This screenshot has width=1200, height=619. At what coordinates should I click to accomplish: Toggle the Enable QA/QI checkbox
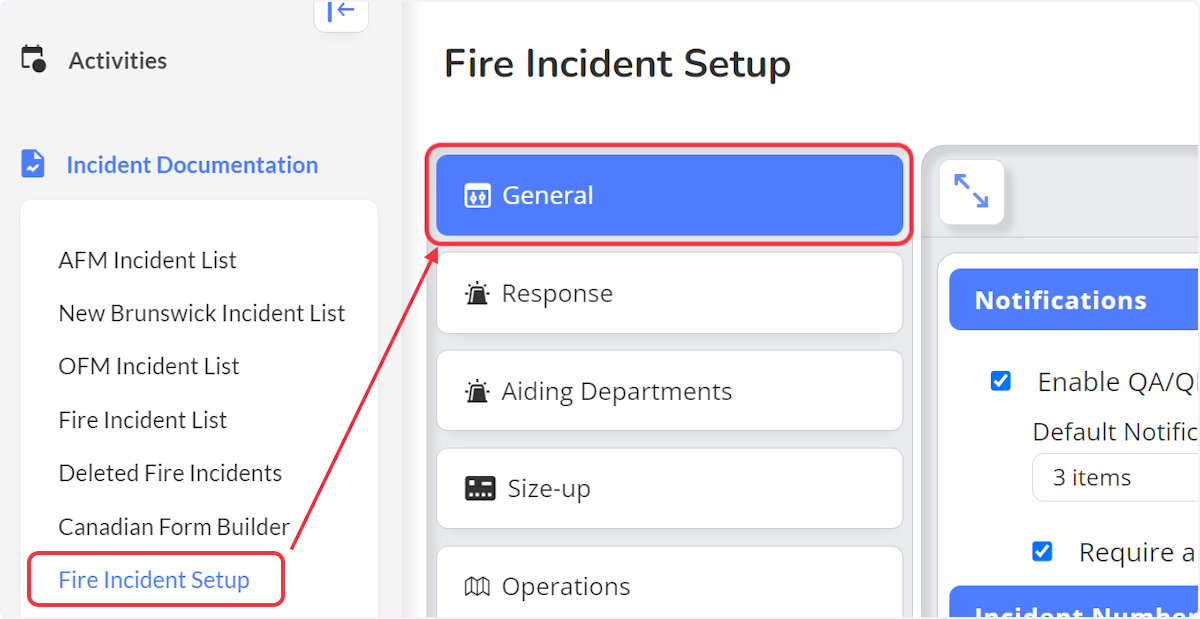1000,381
